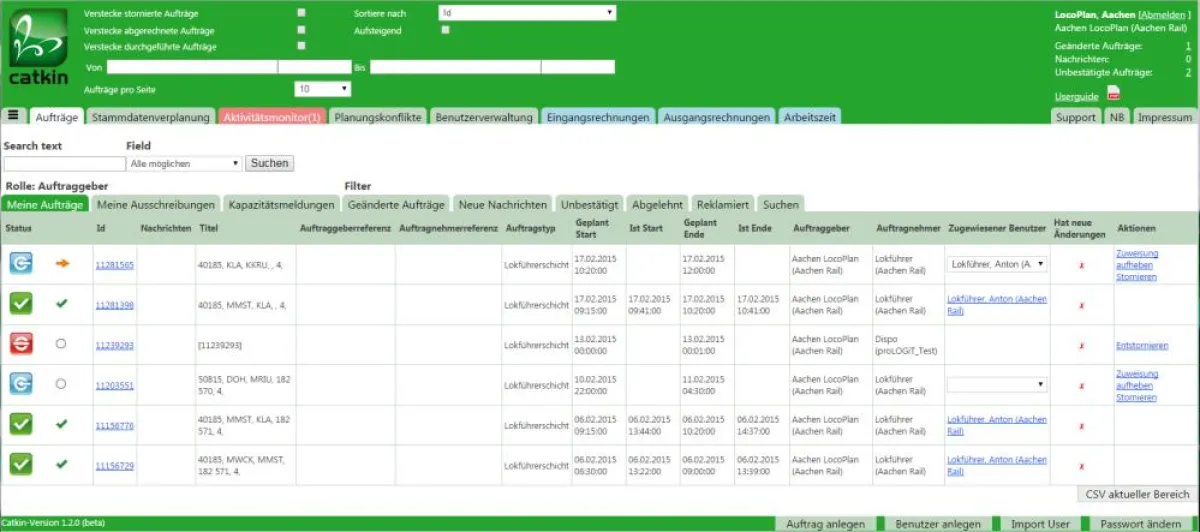
Task: Toggle Verstecke abgerechnete Aufträge checkbox
Action: (x=301, y=30)
